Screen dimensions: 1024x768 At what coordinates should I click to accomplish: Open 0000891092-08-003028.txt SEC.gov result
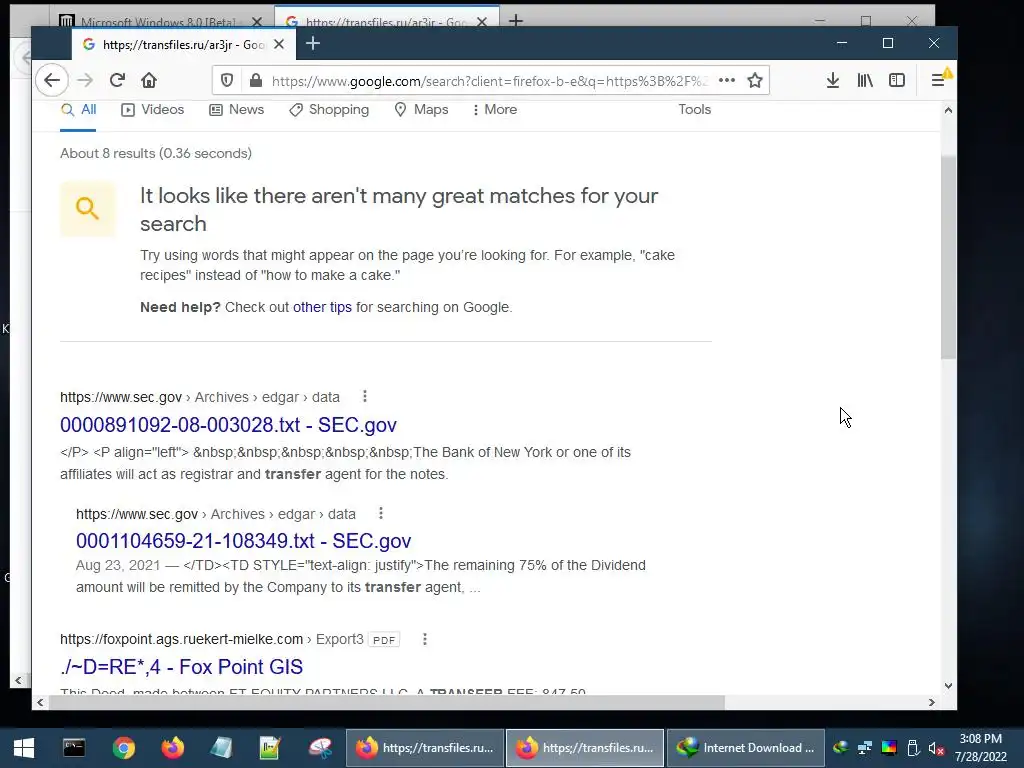point(229,424)
